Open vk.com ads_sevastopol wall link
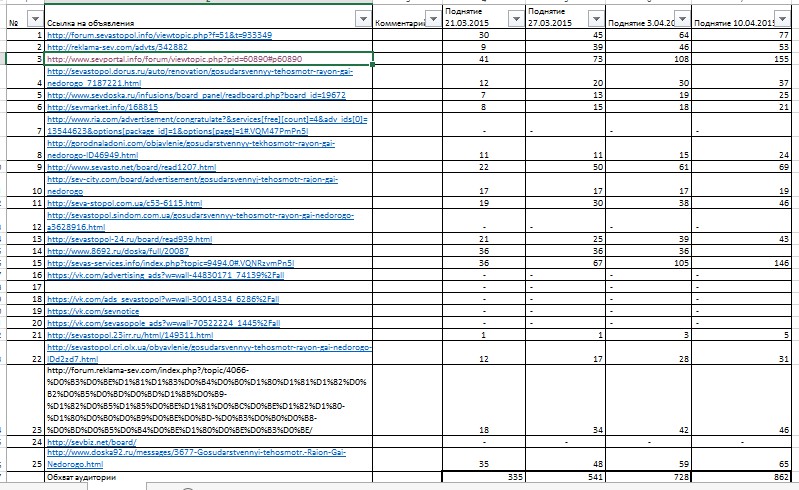The width and height of the screenshot is (799, 490). coord(163,299)
